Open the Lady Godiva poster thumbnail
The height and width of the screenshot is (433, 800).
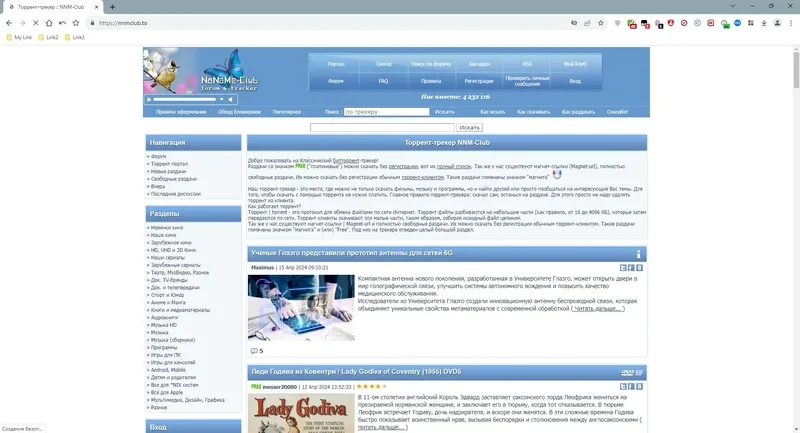coord(301,413)
